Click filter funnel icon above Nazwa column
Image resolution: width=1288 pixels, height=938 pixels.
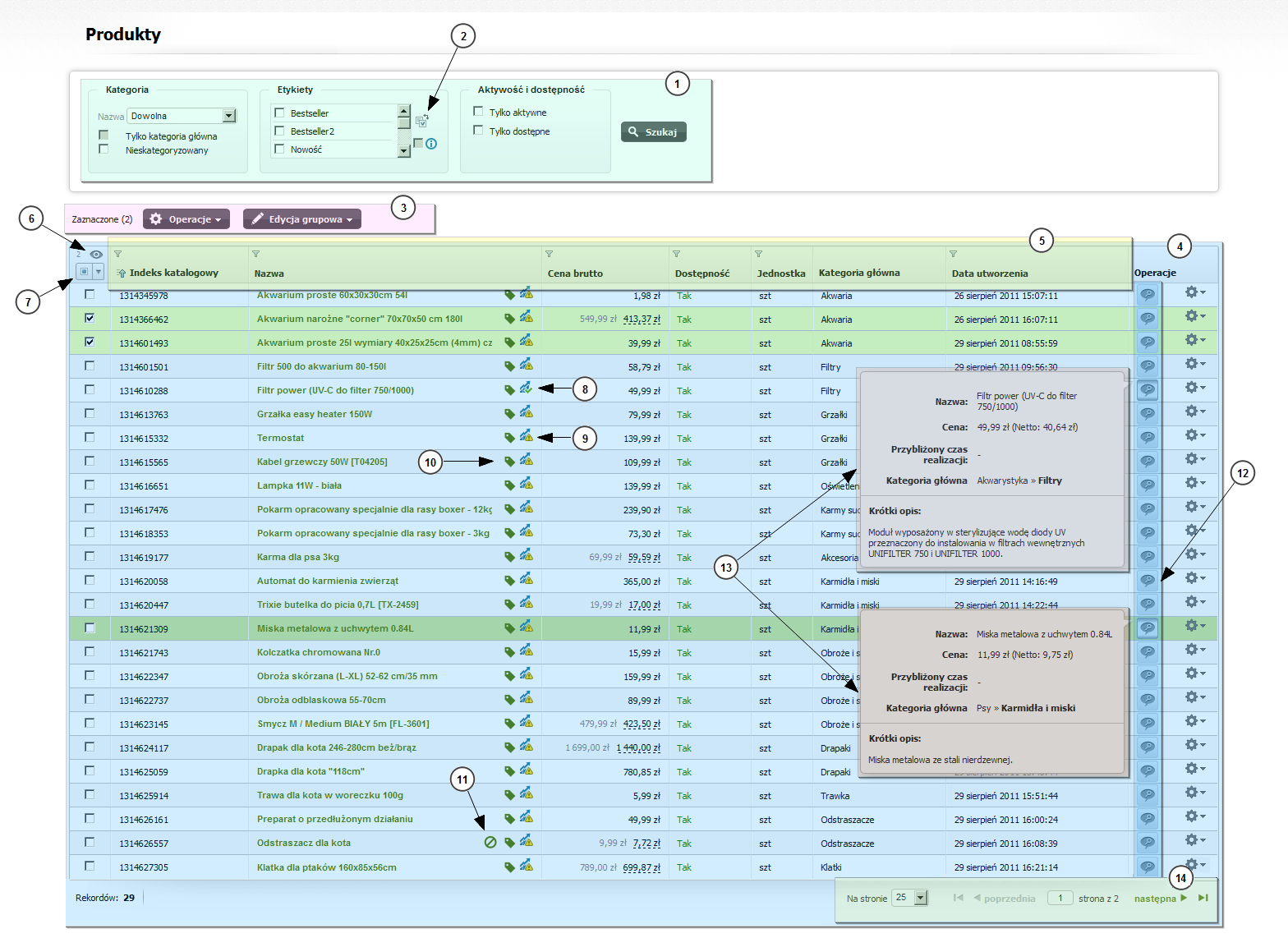(256, 254)
